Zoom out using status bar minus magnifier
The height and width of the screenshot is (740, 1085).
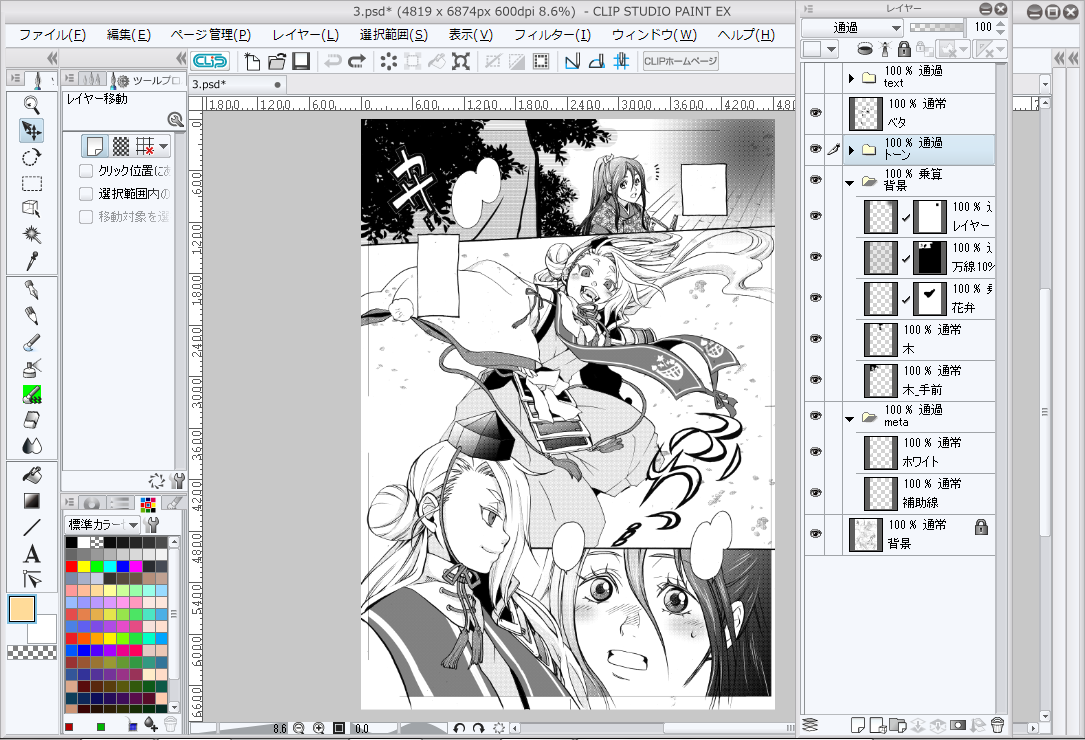299,728
